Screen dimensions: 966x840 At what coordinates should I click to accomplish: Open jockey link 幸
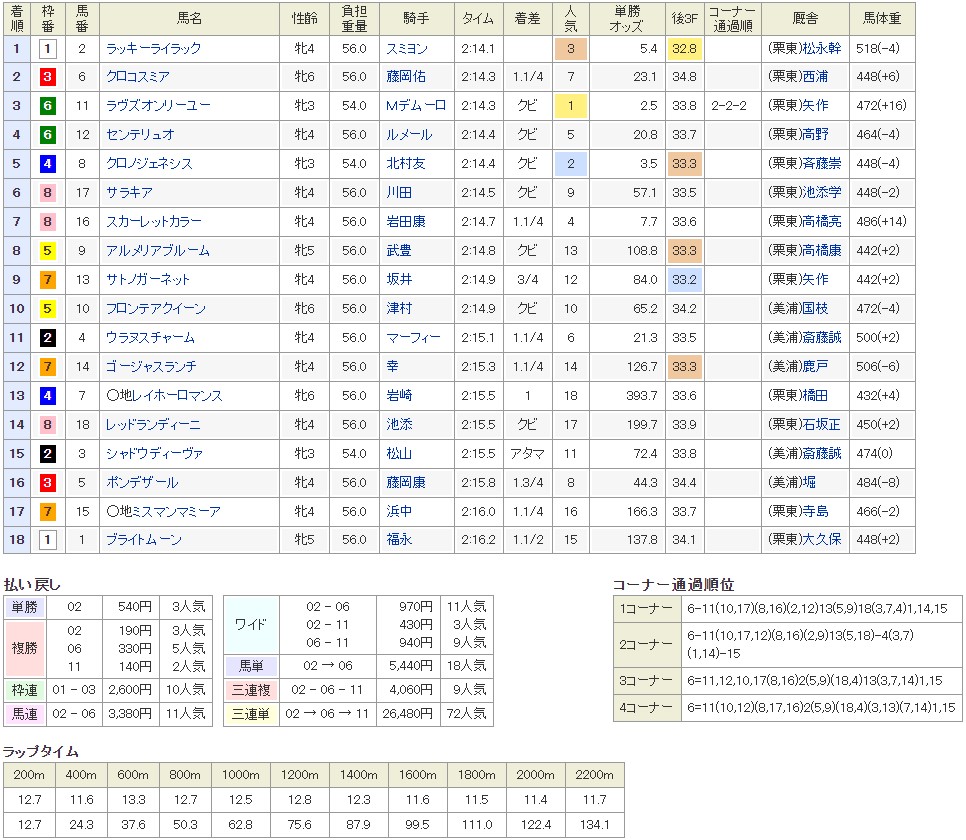[392, 367]
